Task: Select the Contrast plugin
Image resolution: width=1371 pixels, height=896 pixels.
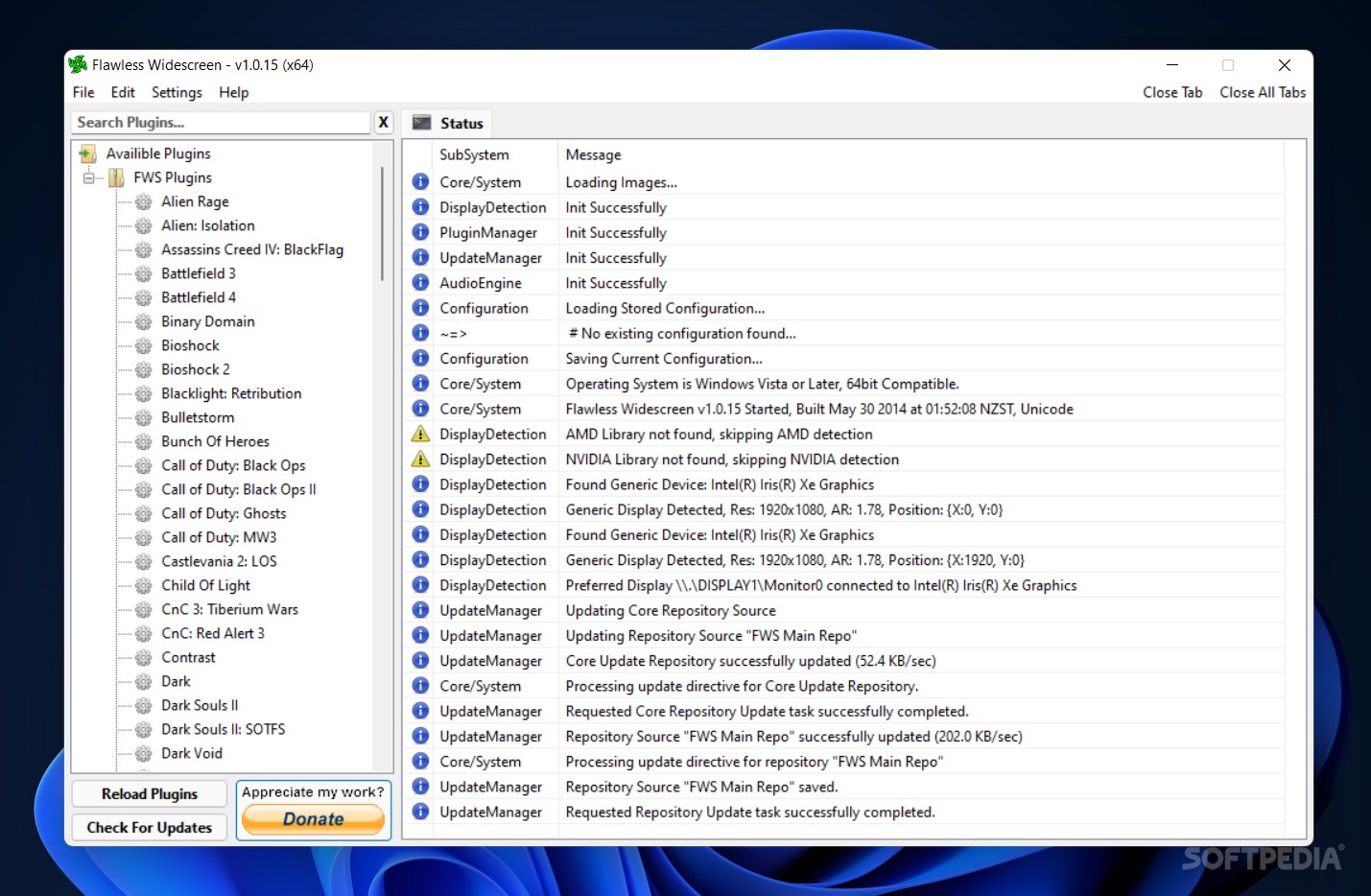Action: tap(188, 657)
